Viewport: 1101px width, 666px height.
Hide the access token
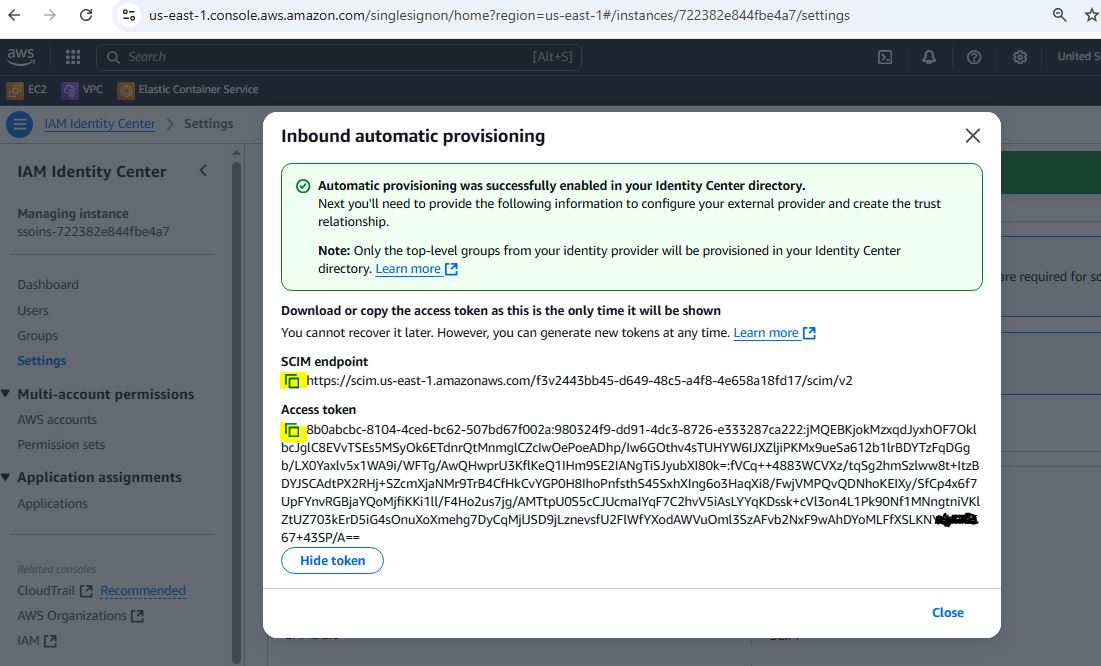coord(332,561)
